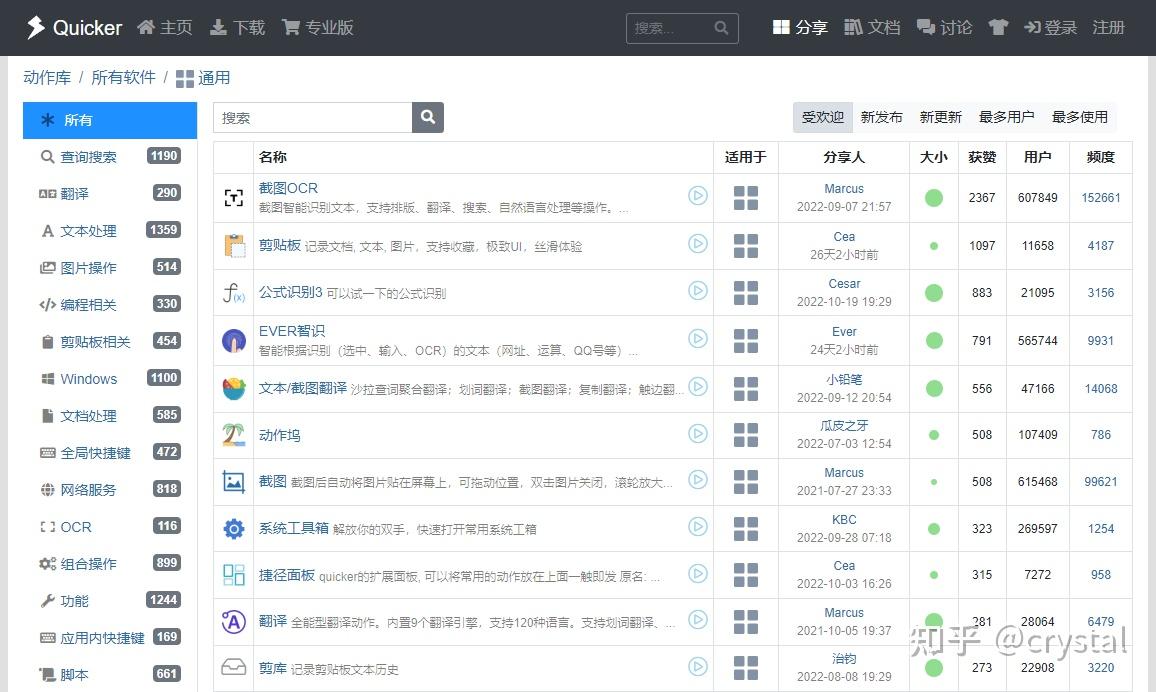Click the play icon for 公式识别3

698,290
